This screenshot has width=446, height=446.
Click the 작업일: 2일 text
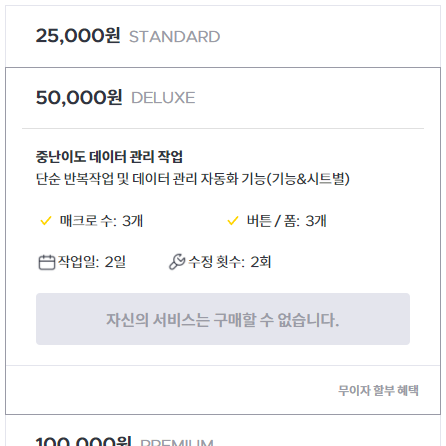click(92, 262)
